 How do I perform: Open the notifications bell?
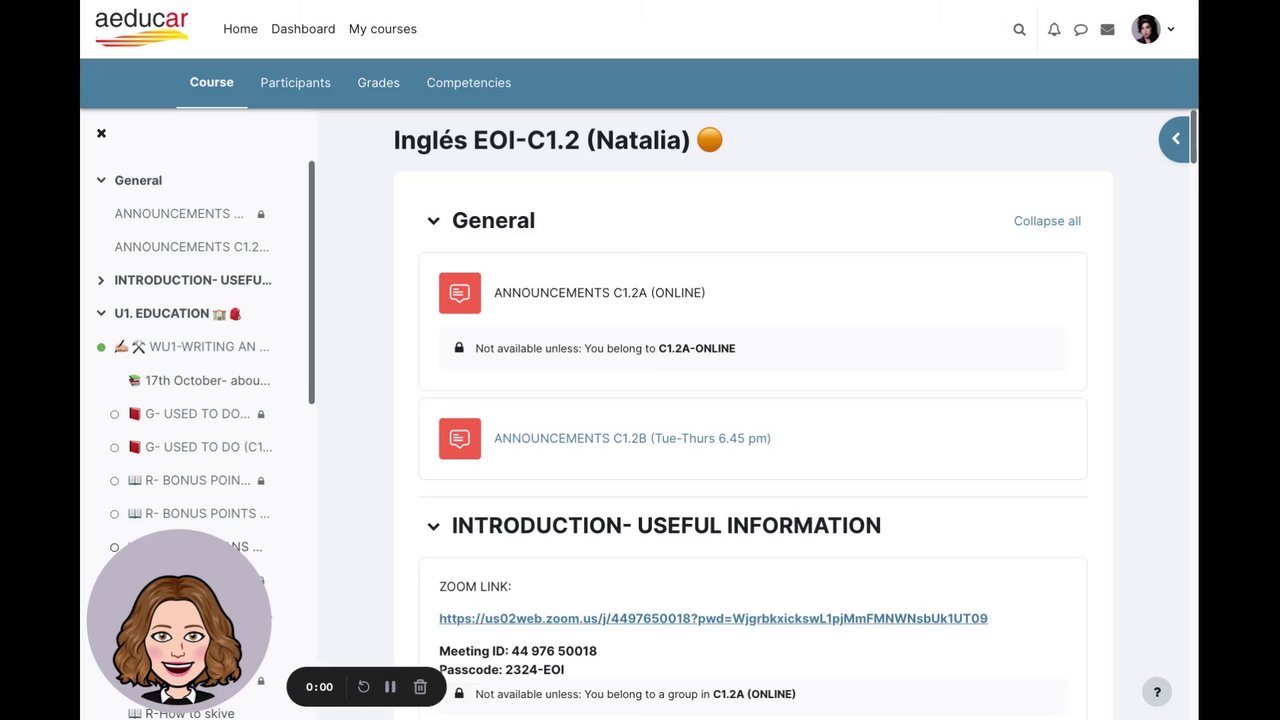pyautogui.click(x=1054, y=30)
